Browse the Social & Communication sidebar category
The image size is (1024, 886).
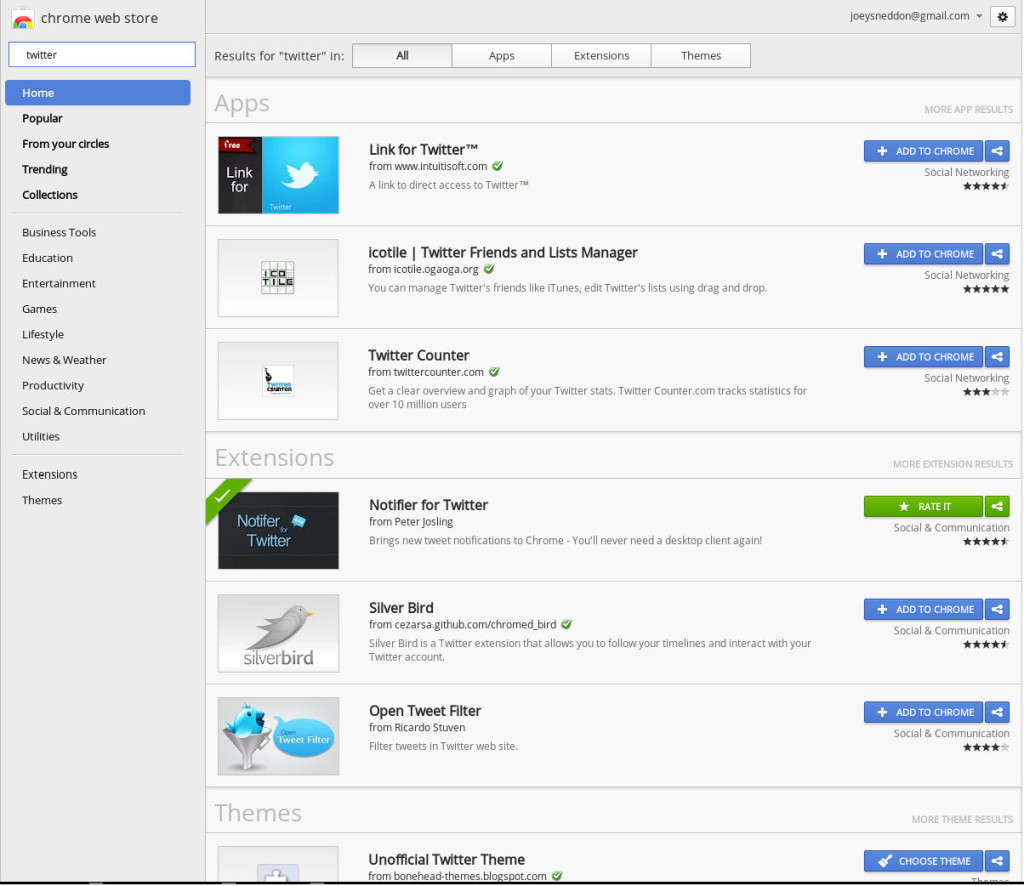[x=84, y=411]
